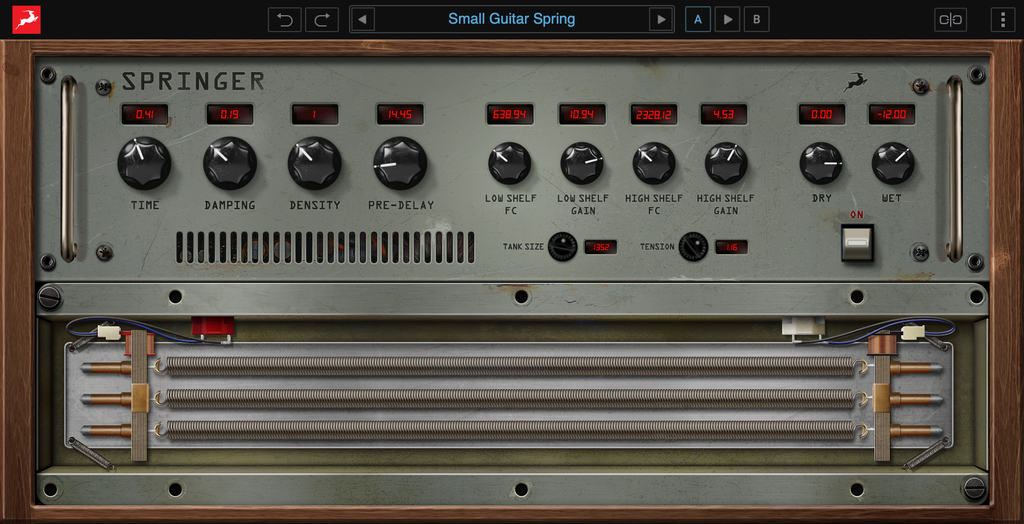This screenshot has height=524, width=1024.
Task: Undo the last parameter change
Action: (x=284, y=19)
